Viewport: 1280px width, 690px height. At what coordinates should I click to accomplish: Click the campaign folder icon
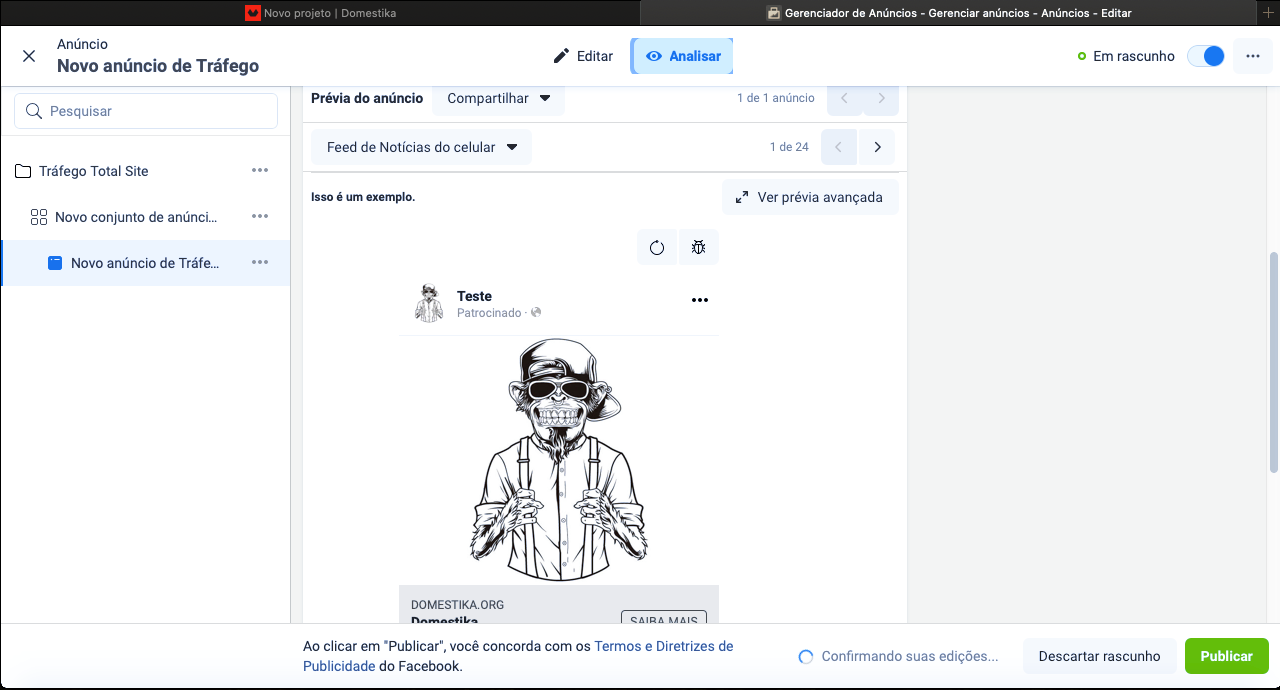point(23,171)
